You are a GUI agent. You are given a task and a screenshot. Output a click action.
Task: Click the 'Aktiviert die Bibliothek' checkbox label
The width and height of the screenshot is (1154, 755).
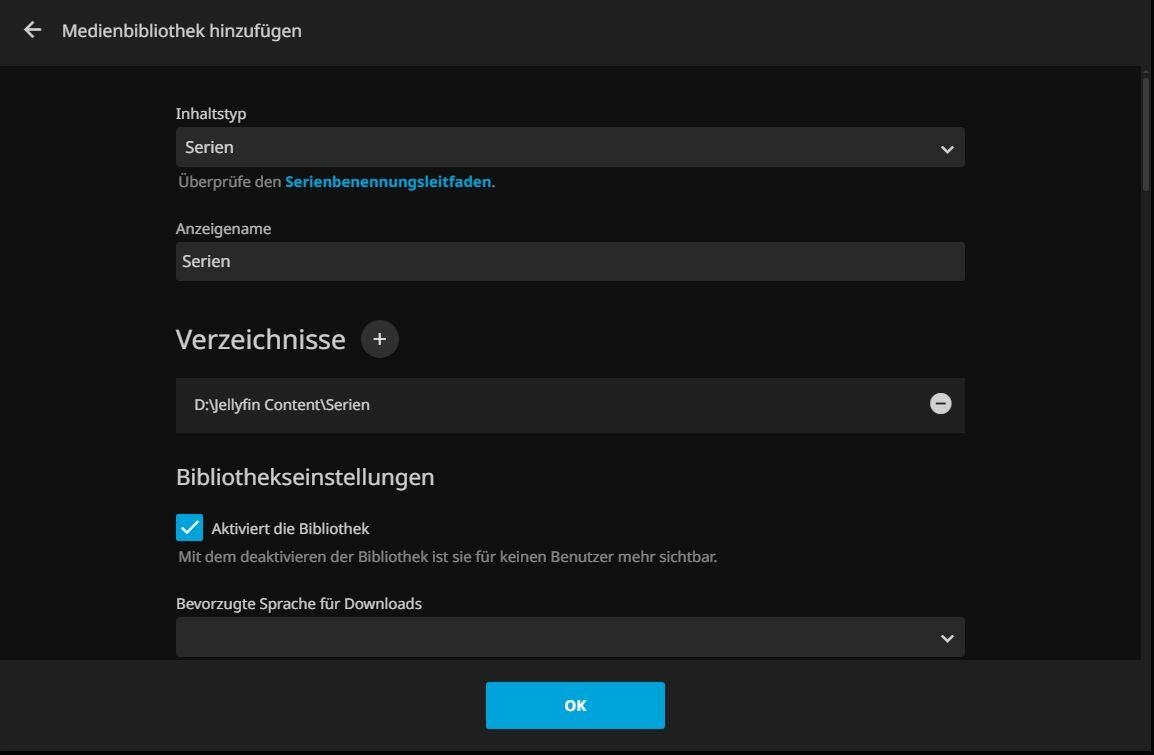[x=290, y=528]
